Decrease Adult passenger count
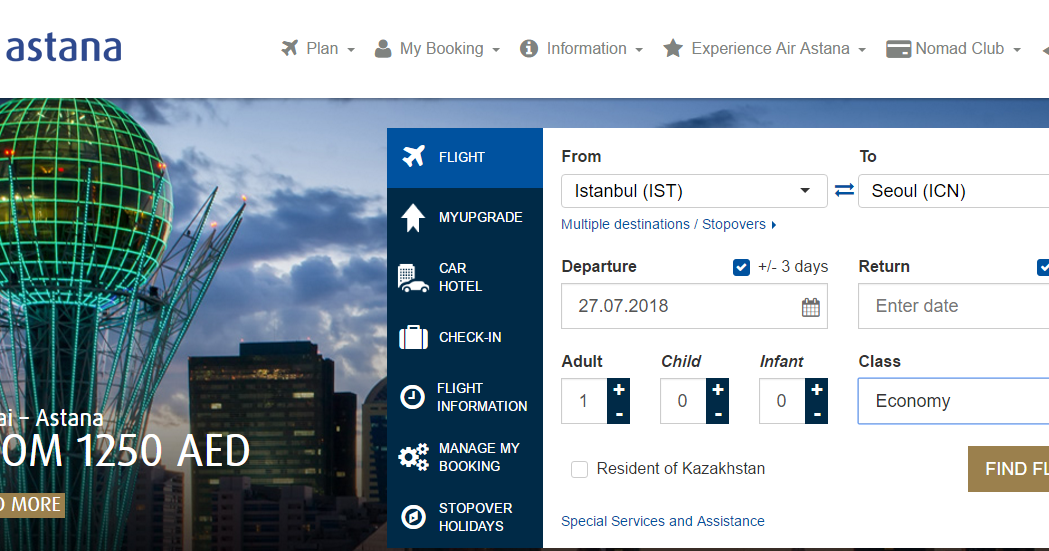The image size is (1049, 551). click(x=619, y=414)
